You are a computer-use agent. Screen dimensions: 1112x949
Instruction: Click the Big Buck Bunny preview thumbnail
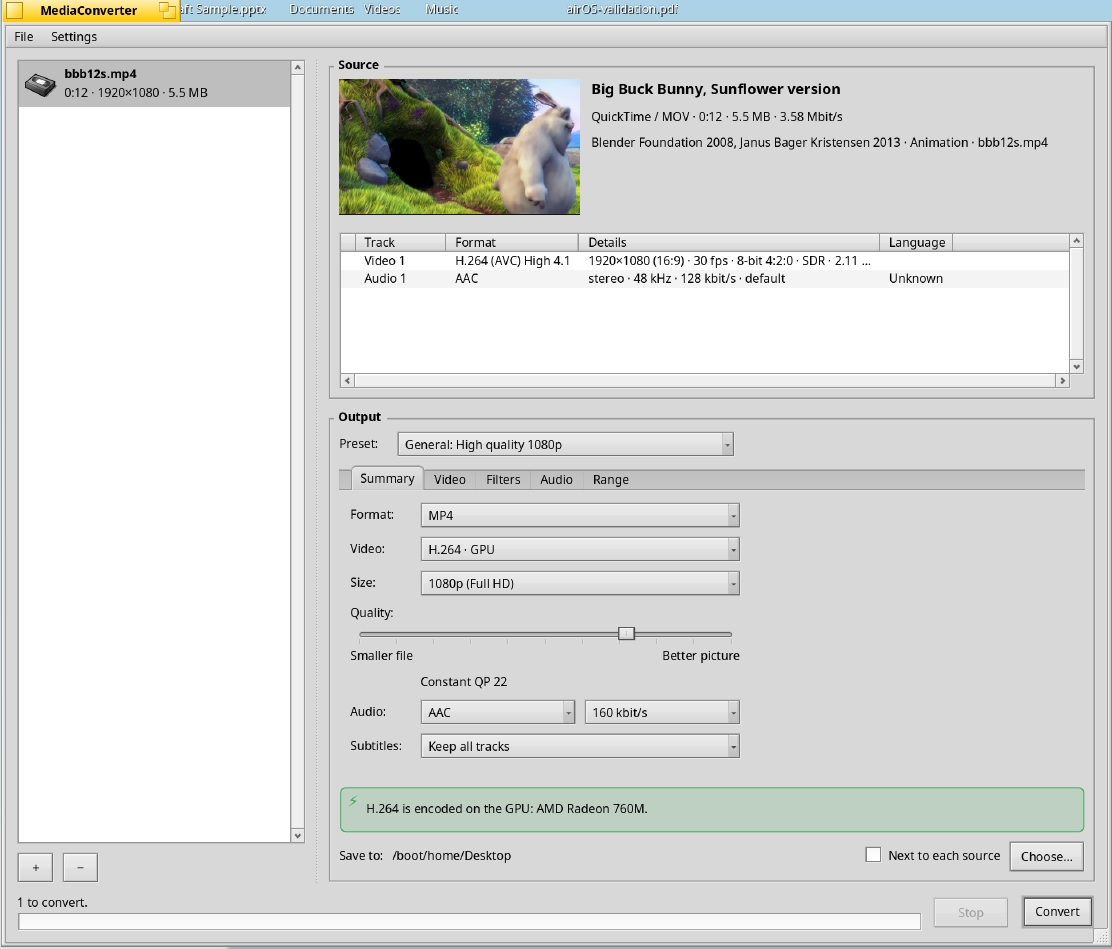(x=460, y=147)
